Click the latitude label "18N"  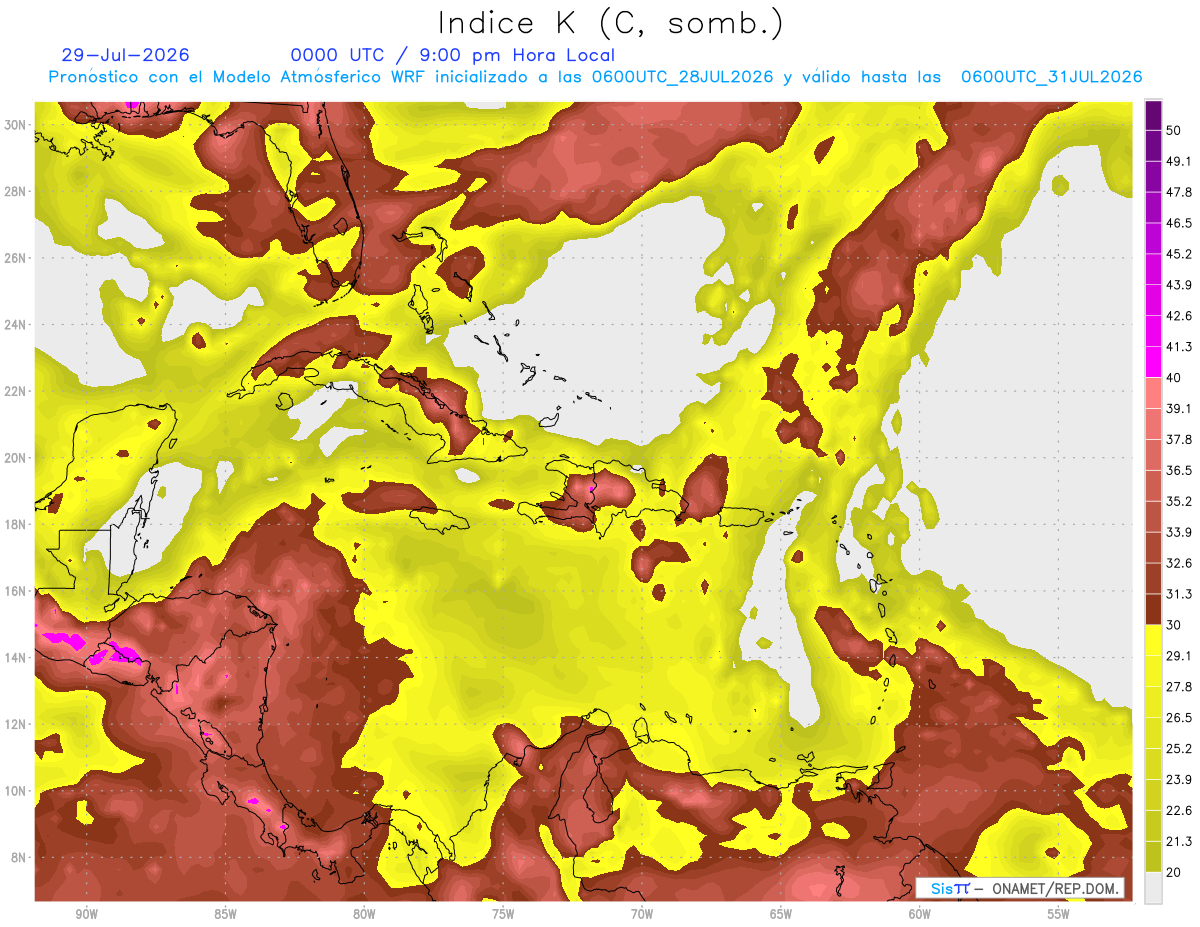[x=15, y=524]
